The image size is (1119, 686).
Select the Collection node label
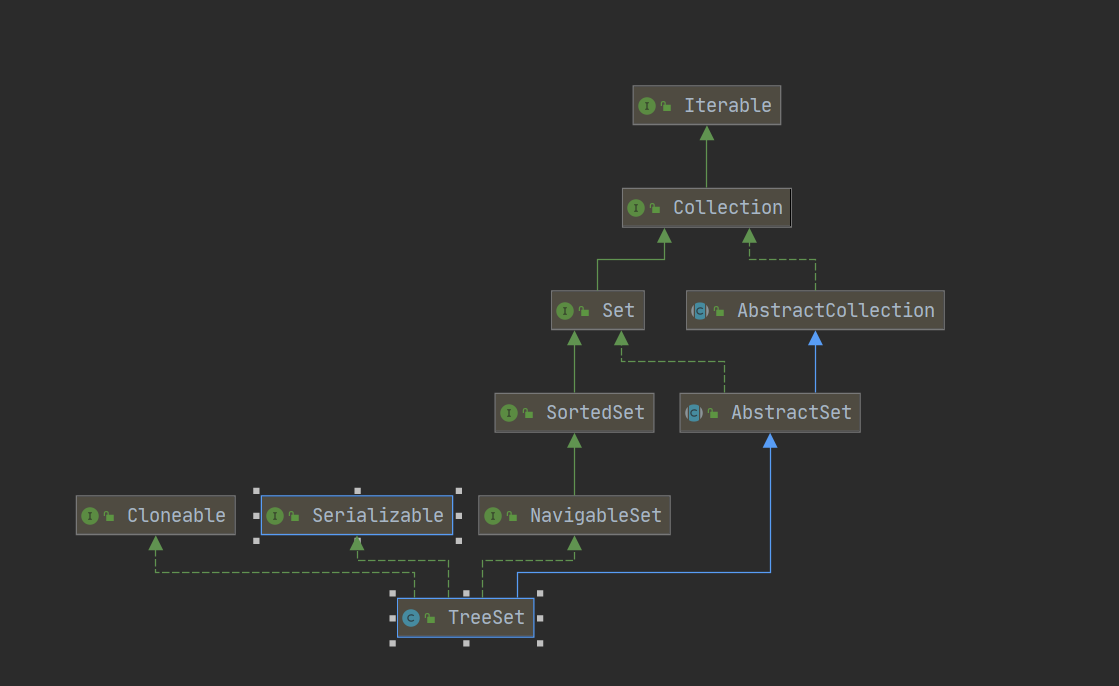727,208
